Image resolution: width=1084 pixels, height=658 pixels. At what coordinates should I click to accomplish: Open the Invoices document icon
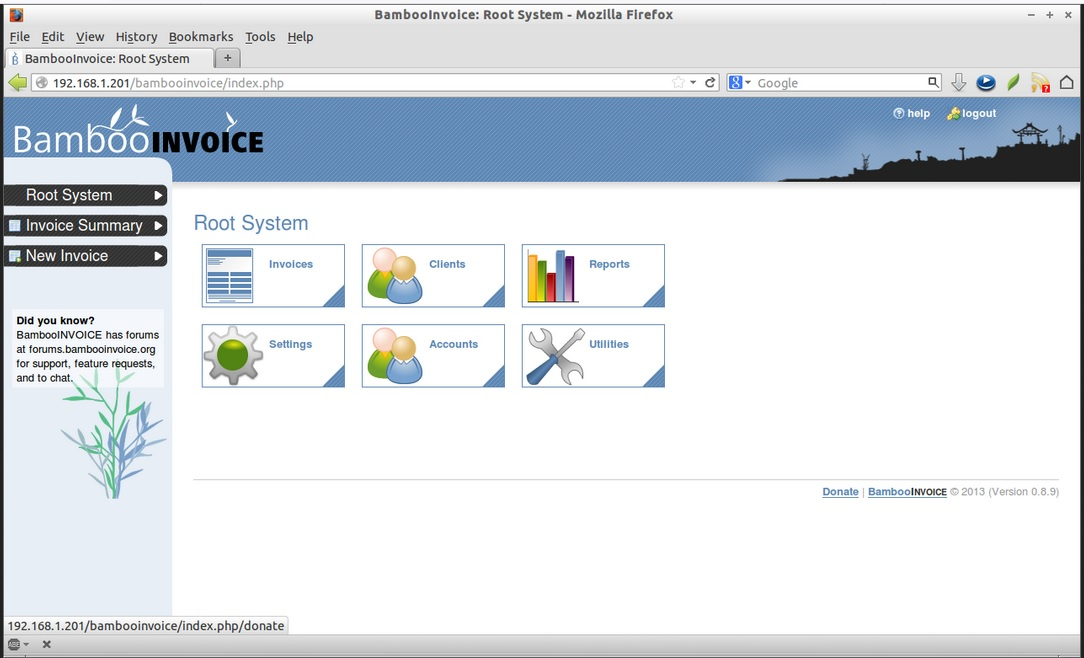[230, 276]
